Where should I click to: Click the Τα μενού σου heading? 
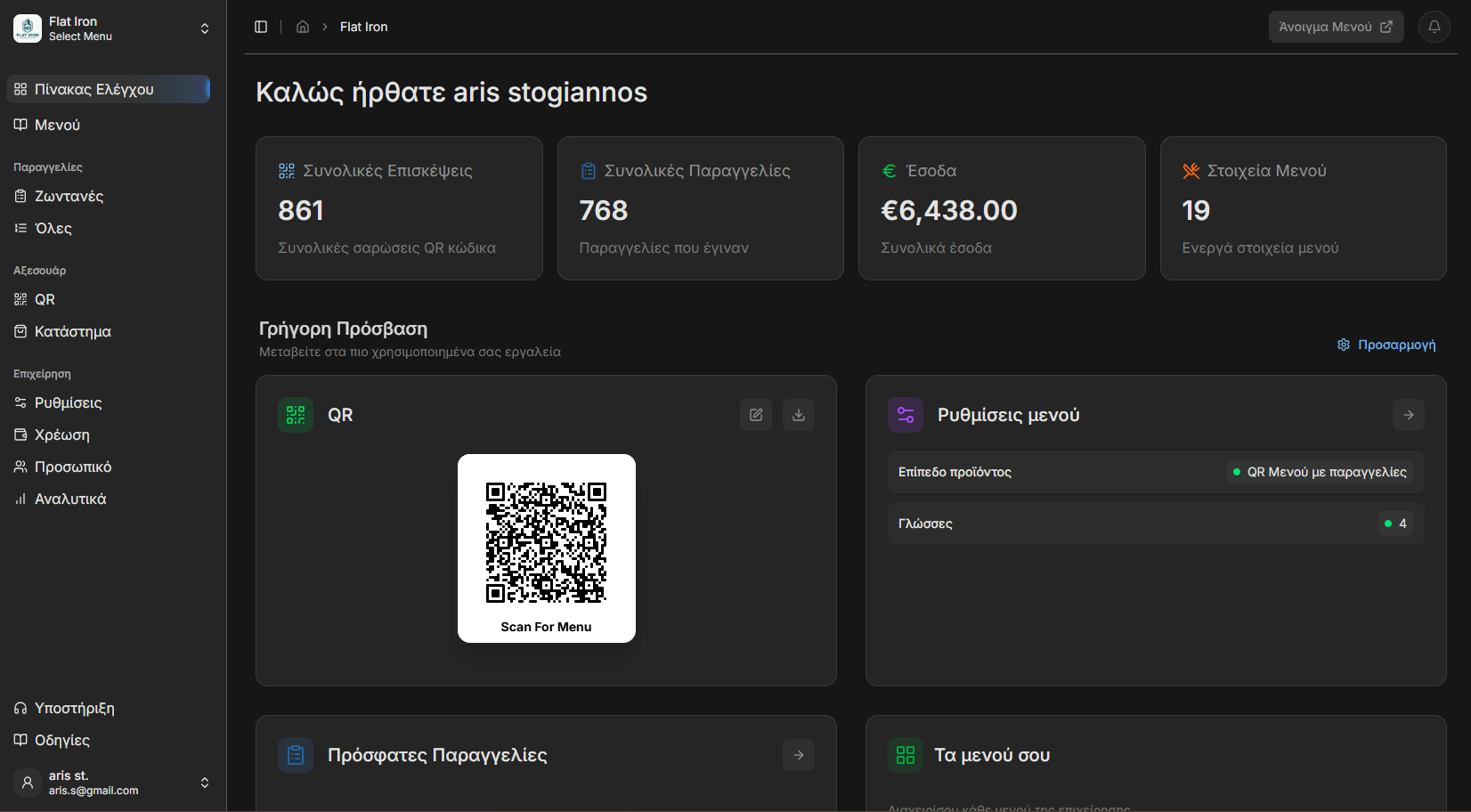pyautogui.click(x=992, y=755)
